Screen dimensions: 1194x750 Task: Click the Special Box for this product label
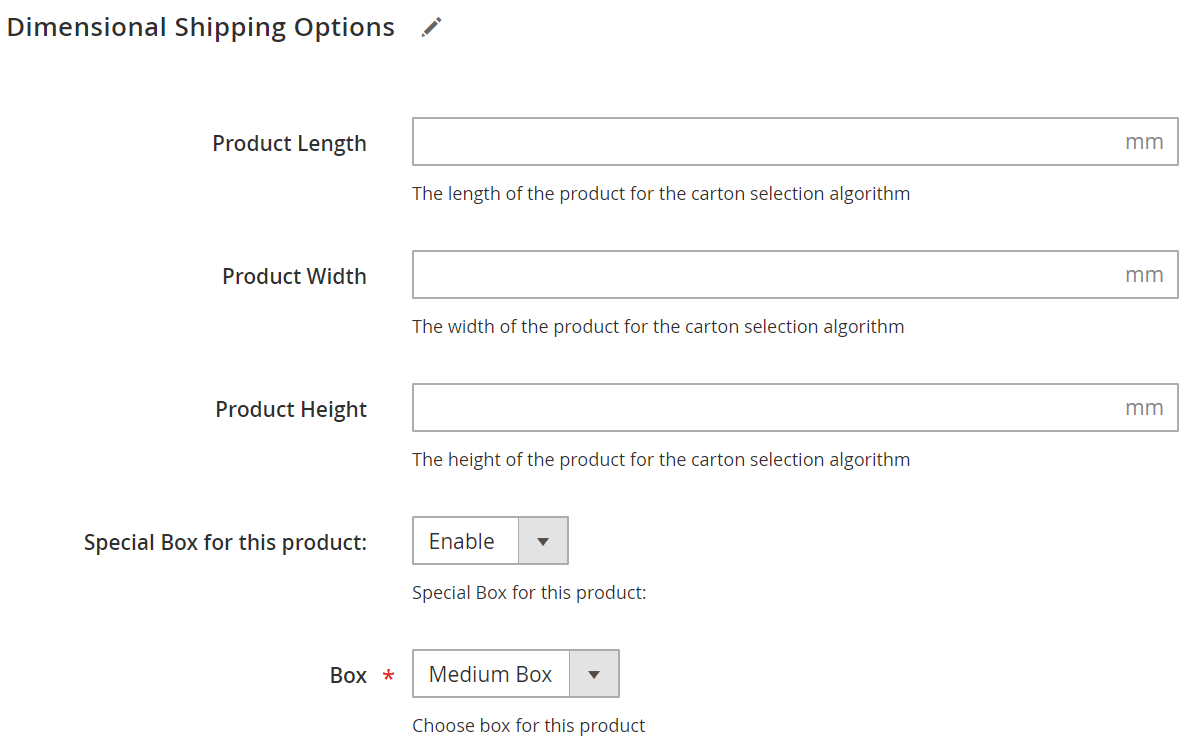pyautogui.click(x=225, y=542)
